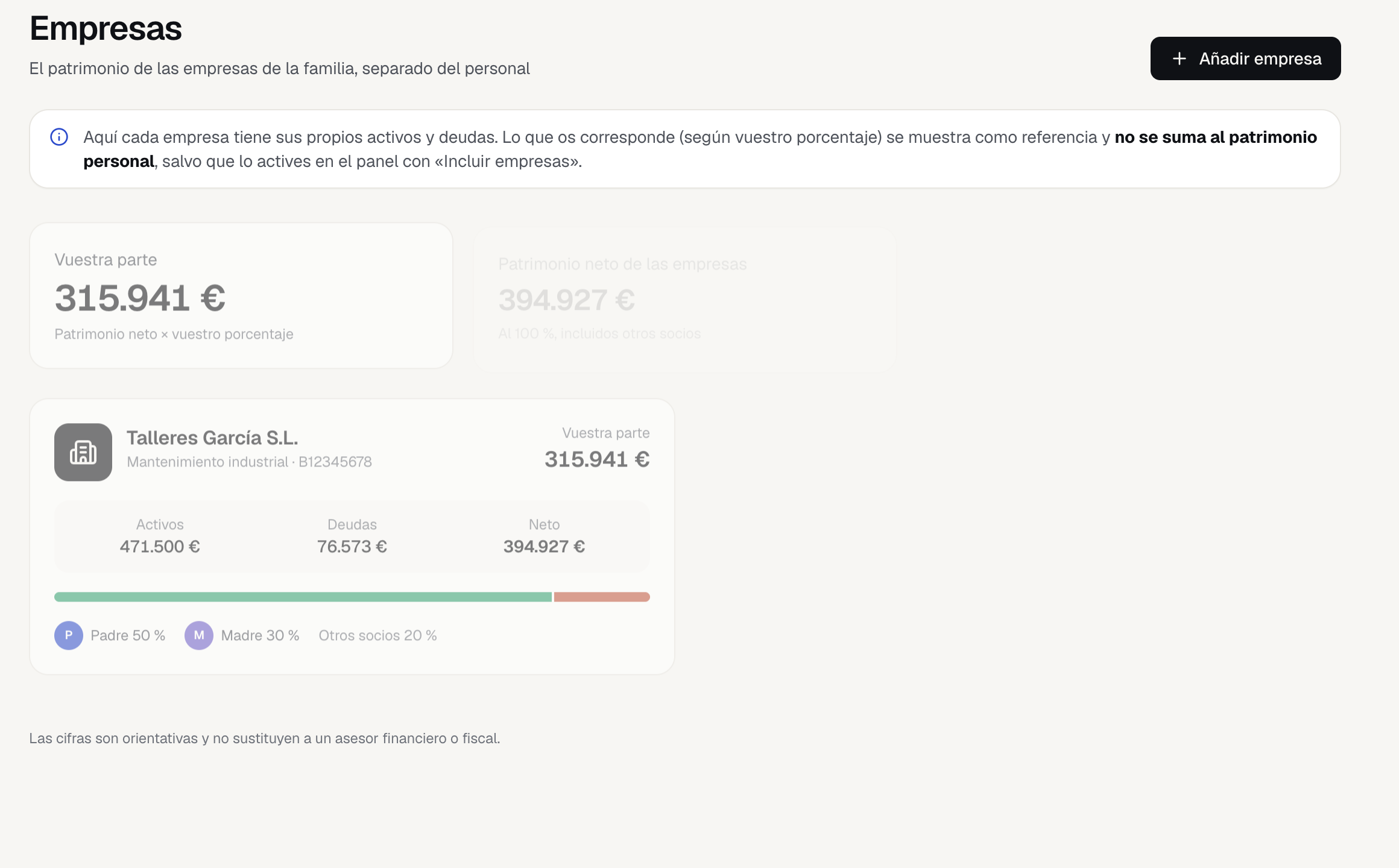
Task: Open the Talleres García S.L. company name
Action: pos(212,438)
